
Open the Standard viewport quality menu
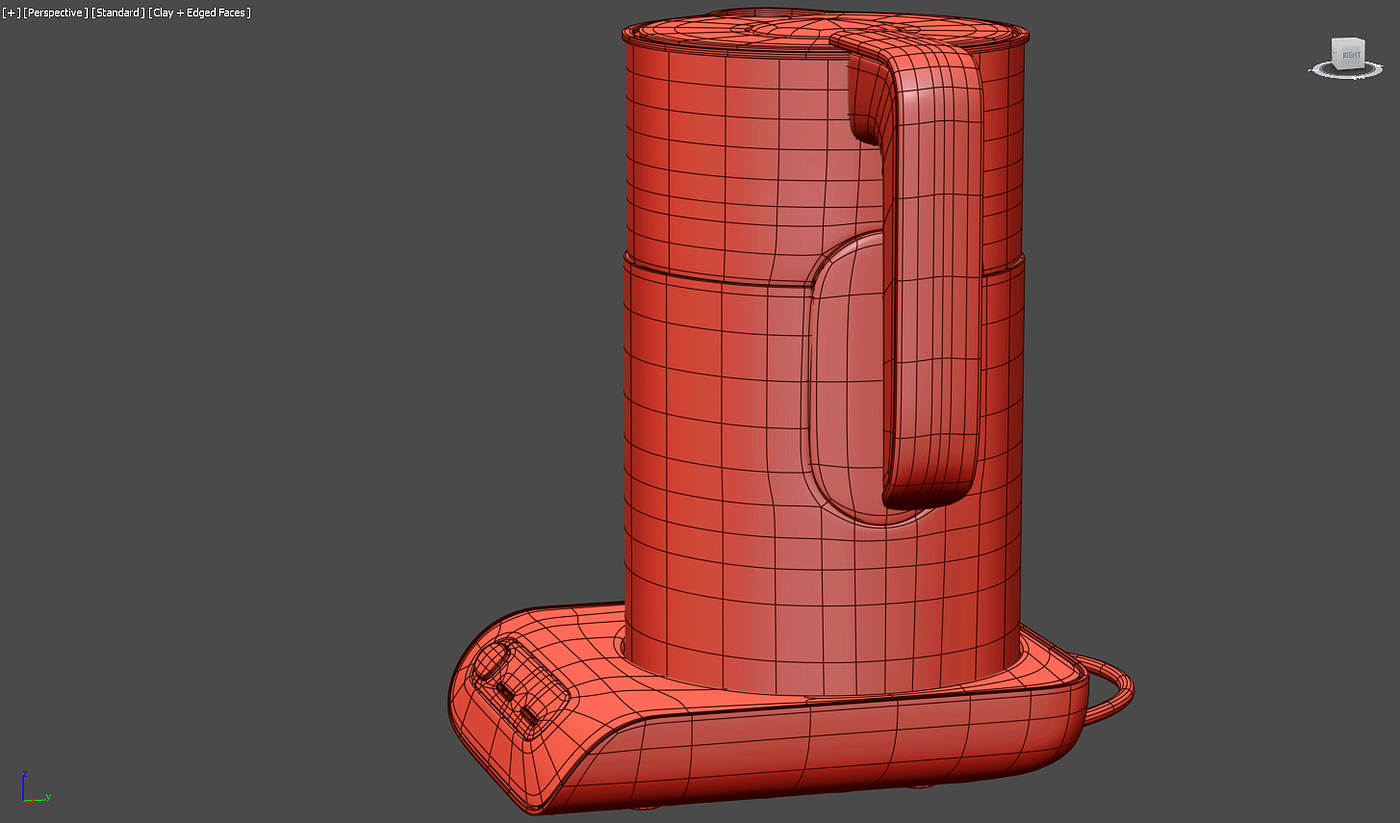pos(118,13)
